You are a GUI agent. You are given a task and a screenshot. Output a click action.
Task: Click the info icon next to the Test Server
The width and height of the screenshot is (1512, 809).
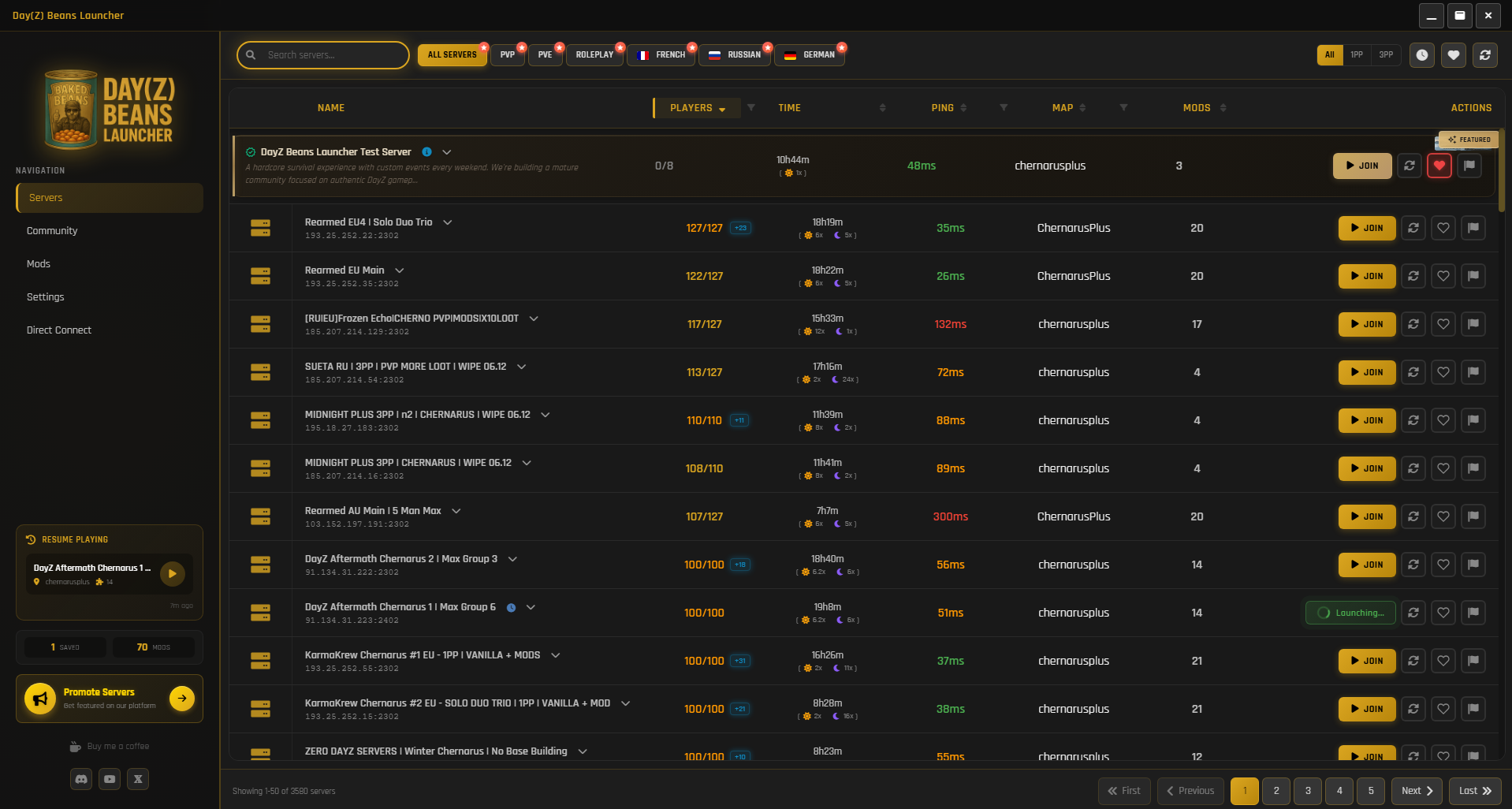pyautogui.click(x=426, y=151)
